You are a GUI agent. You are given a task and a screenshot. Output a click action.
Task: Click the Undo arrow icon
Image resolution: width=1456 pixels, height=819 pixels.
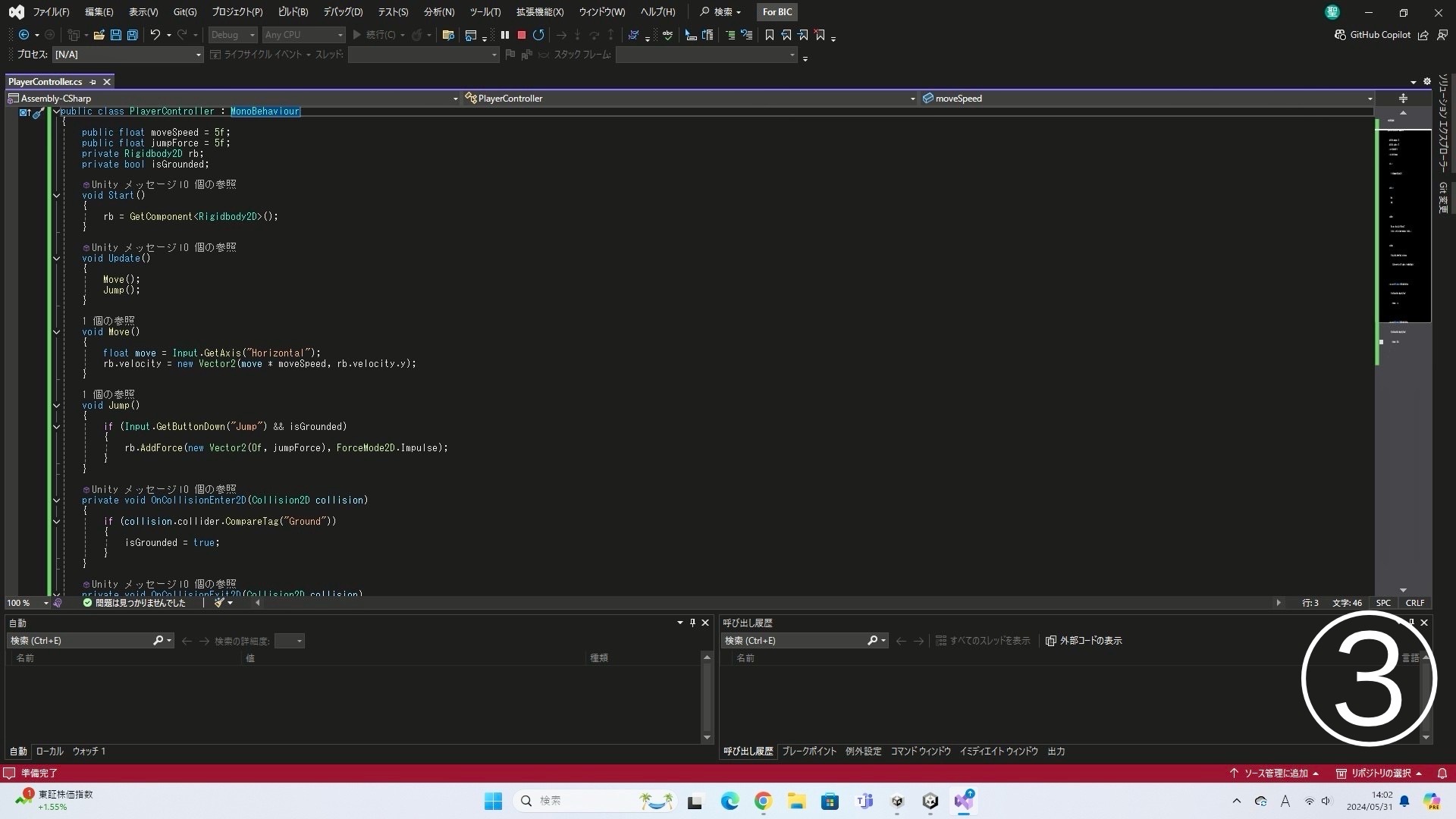(155, 35)
